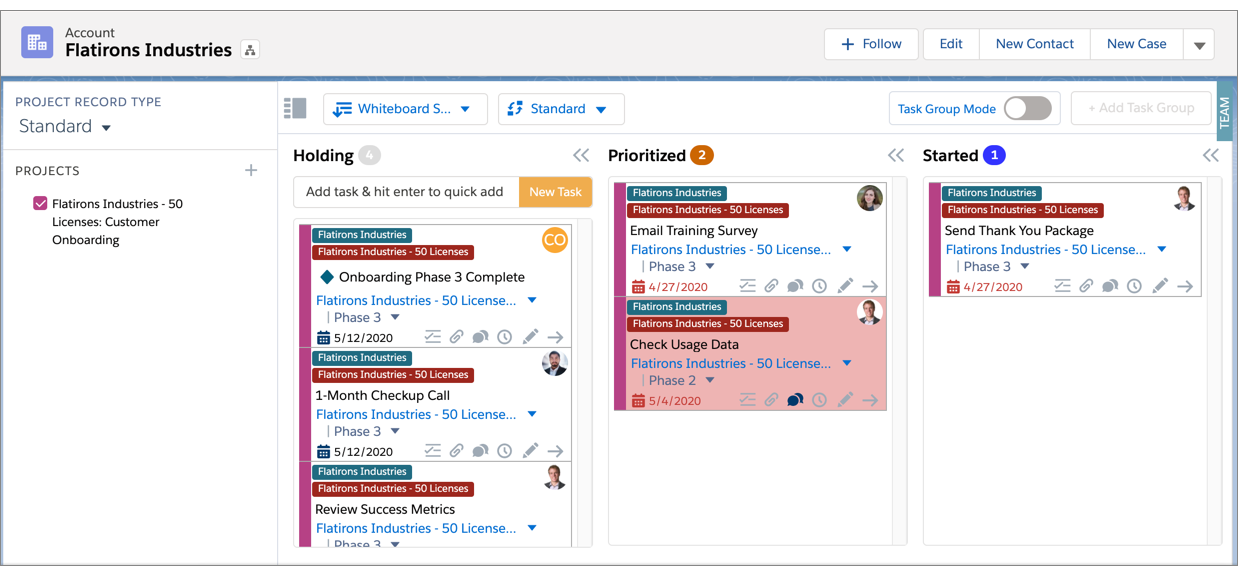Viewport: 1238px width, 576px height.
Task: Click the New Task button in the Holding column
Action: [556, 191]
